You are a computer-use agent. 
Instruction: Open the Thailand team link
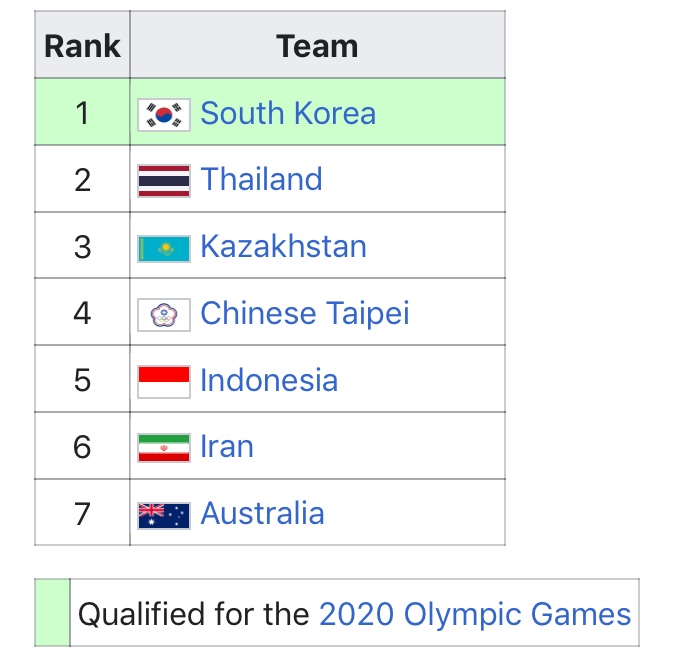(261, 179)
